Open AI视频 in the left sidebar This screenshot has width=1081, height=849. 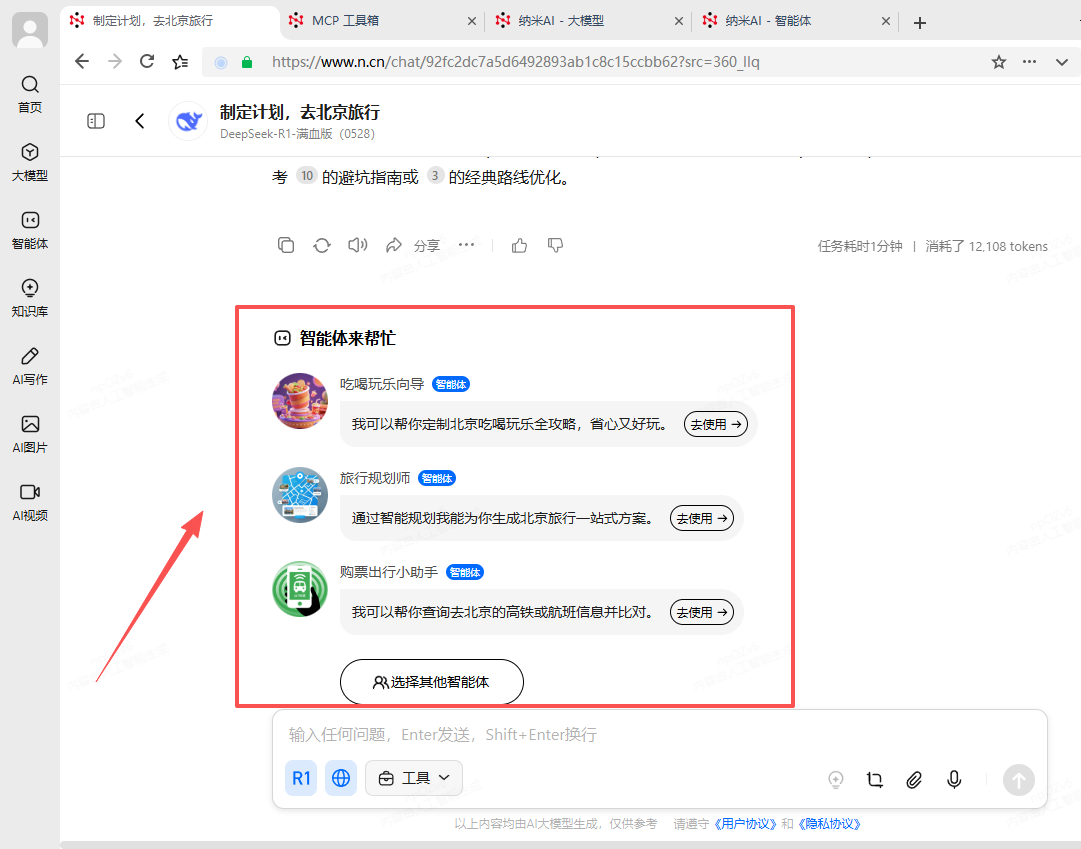click(x=30, y=501)
